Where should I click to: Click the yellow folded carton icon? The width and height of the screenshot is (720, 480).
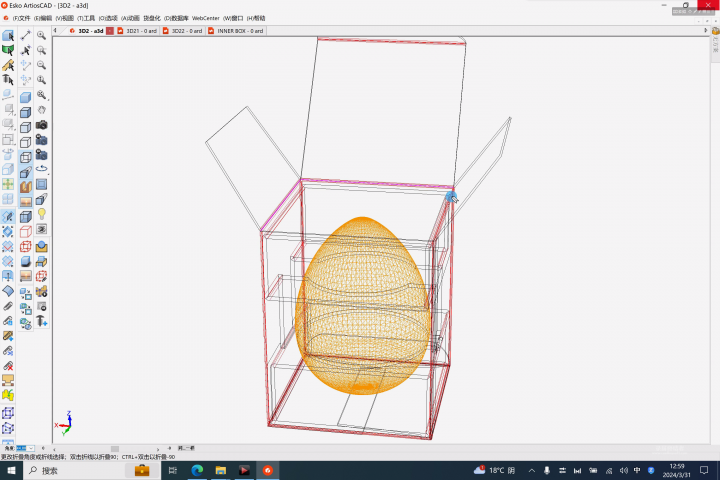pyautogui.click(x=8, y=395)
